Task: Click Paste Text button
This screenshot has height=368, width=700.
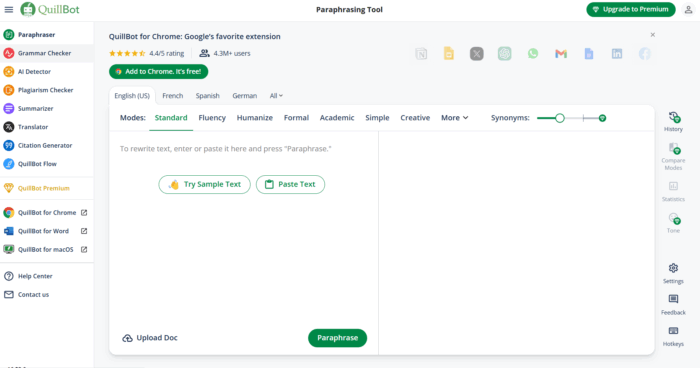Action: [290, 184]
